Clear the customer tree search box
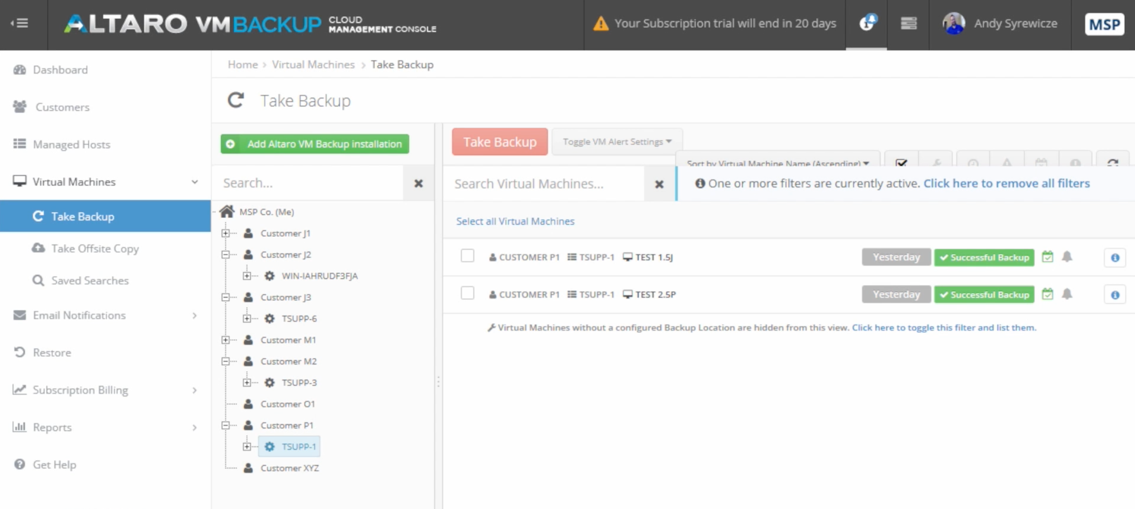Screen dimensions: 1135x509 418,183
